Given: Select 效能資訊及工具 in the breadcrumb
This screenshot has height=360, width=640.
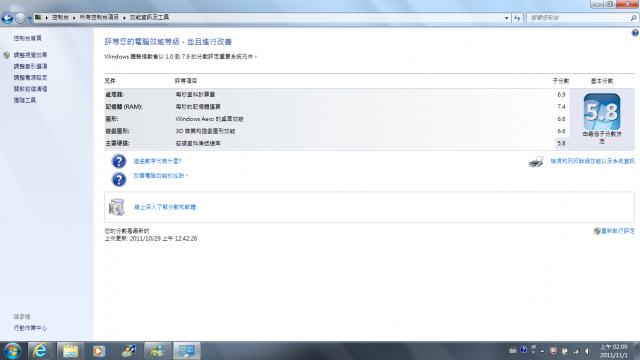Looking at the screenshot, I should click(x=149, y=18).
